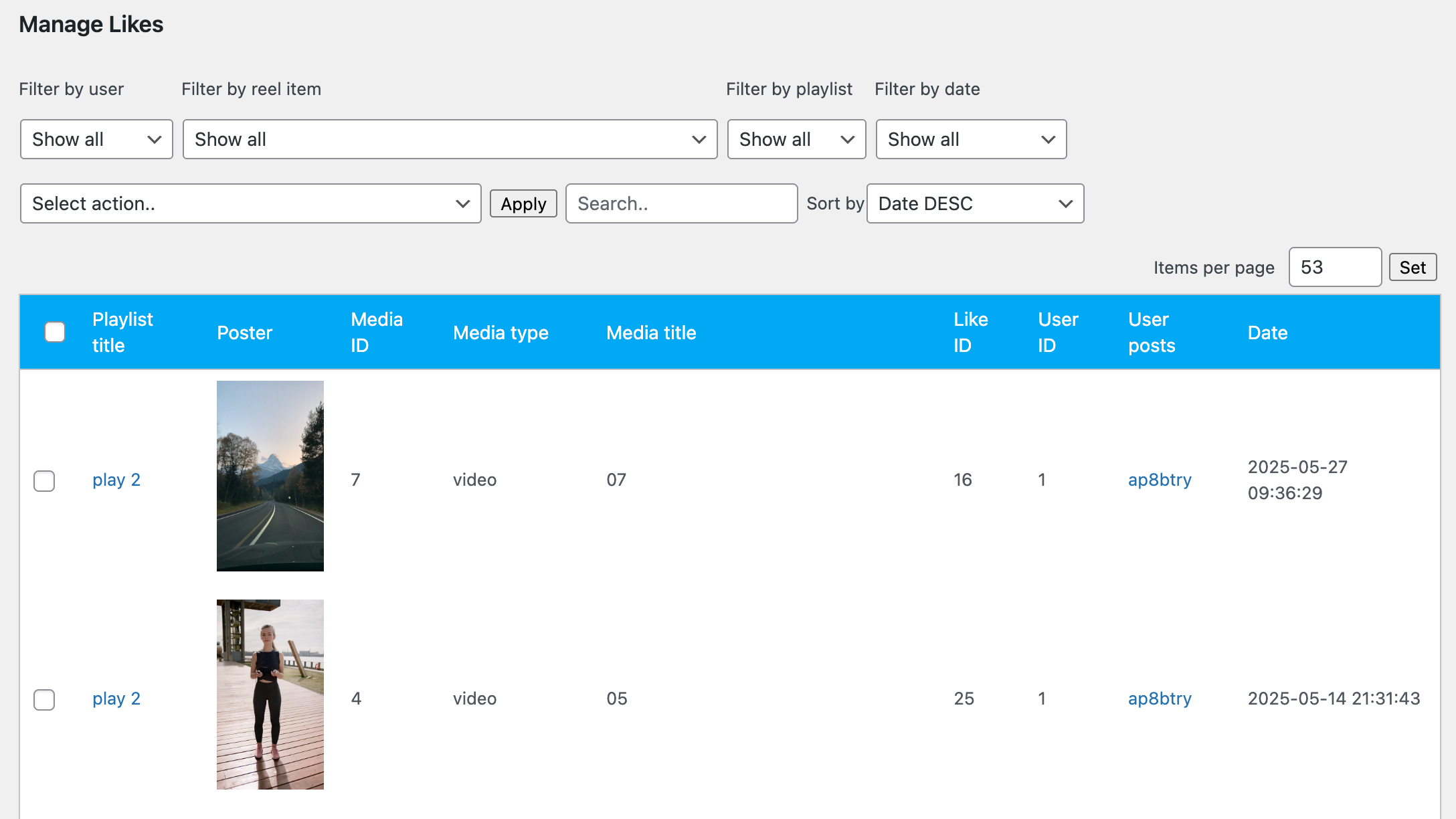Open the Filter by date dropdown

click(971, 139)
